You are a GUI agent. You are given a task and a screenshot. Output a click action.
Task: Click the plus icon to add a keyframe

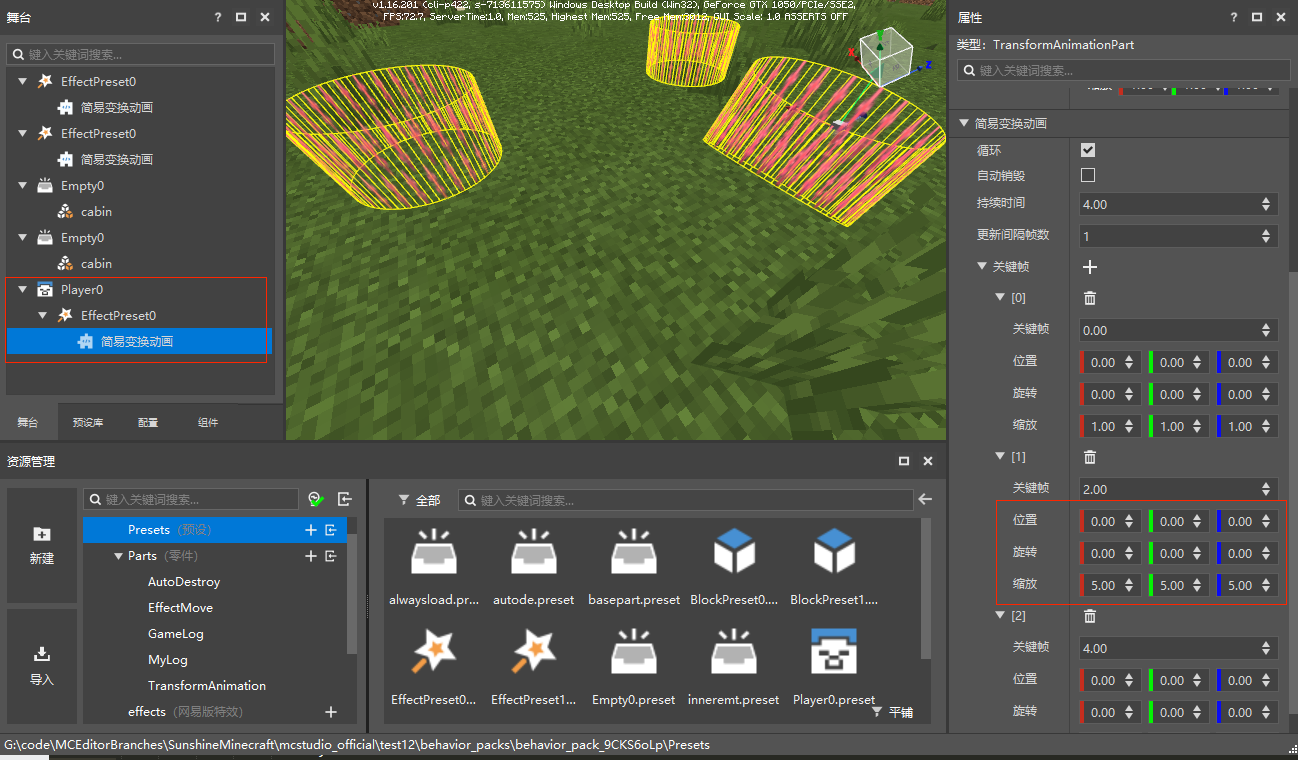(x=1090, y=267)
